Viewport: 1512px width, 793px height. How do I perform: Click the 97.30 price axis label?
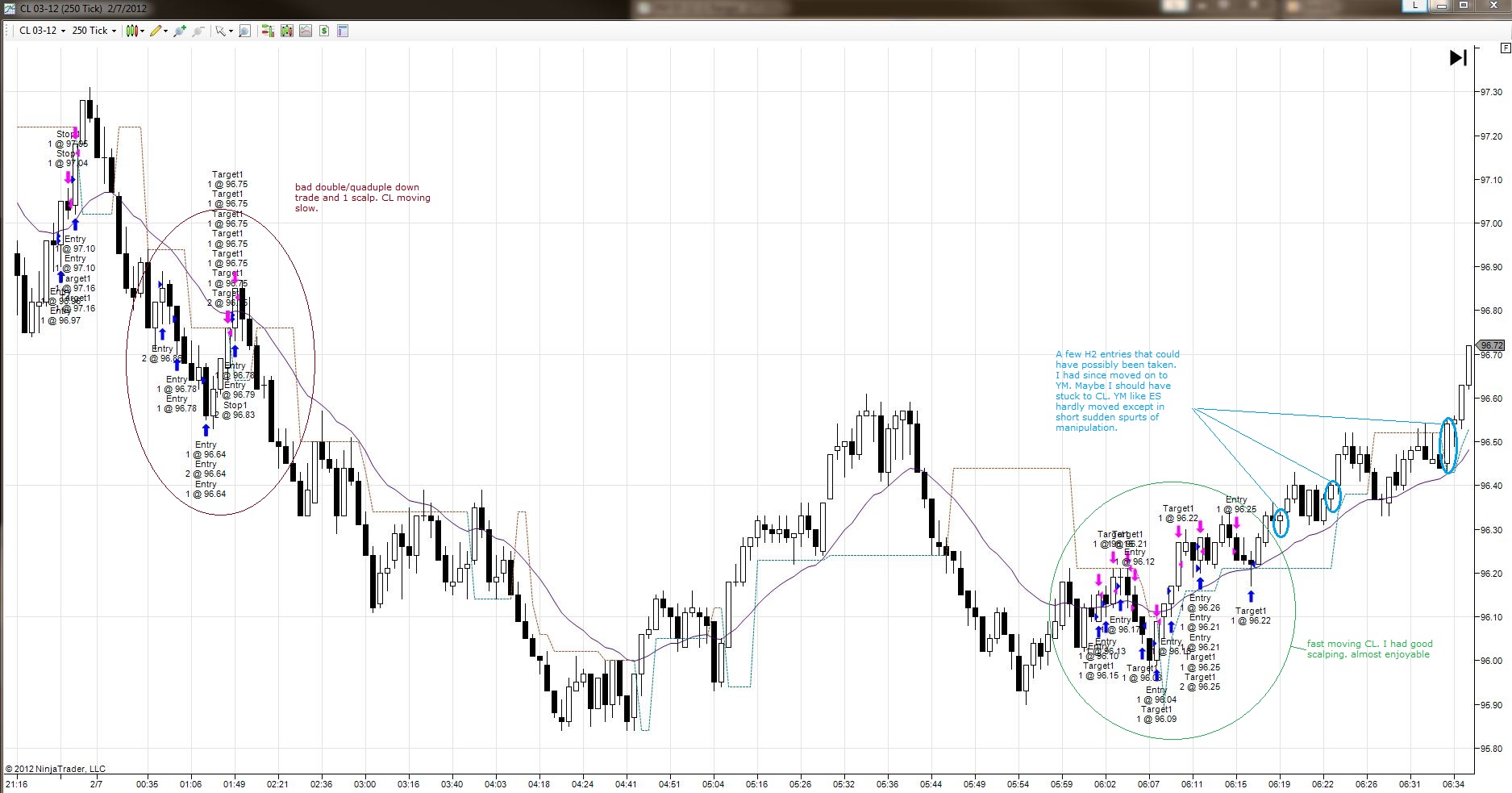[1491, 92]
